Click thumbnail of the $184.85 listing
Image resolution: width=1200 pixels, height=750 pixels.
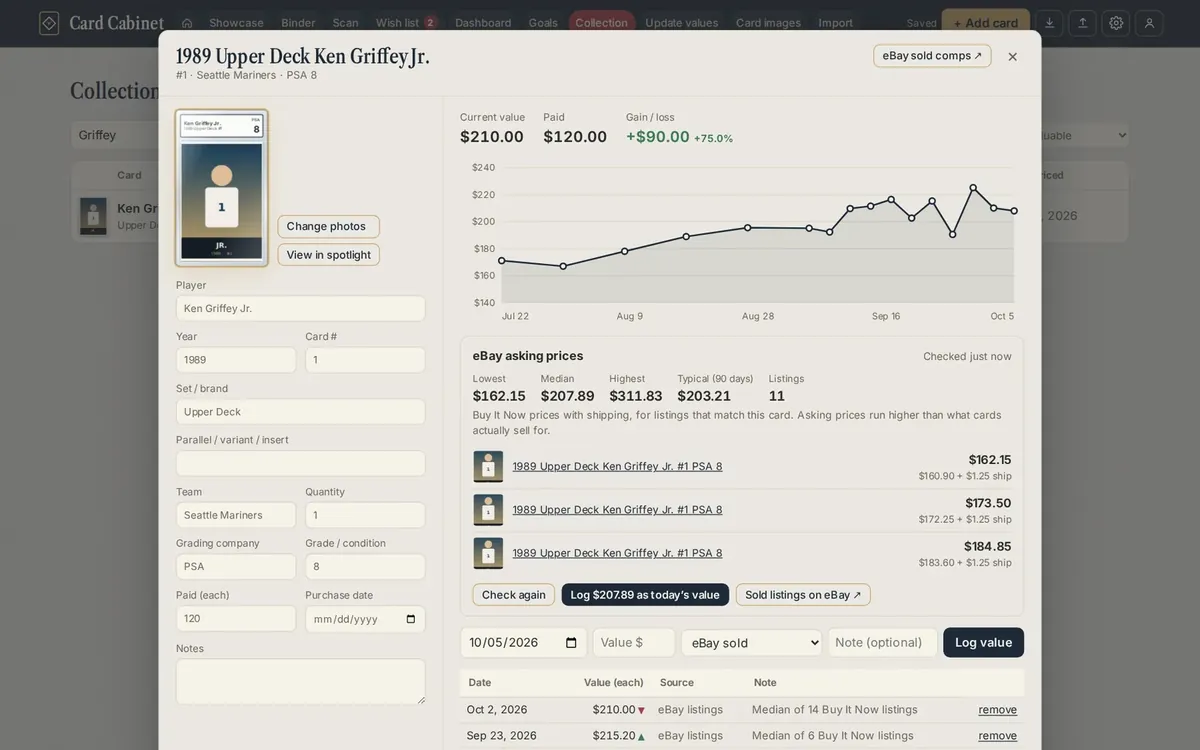tap(488, 553)
